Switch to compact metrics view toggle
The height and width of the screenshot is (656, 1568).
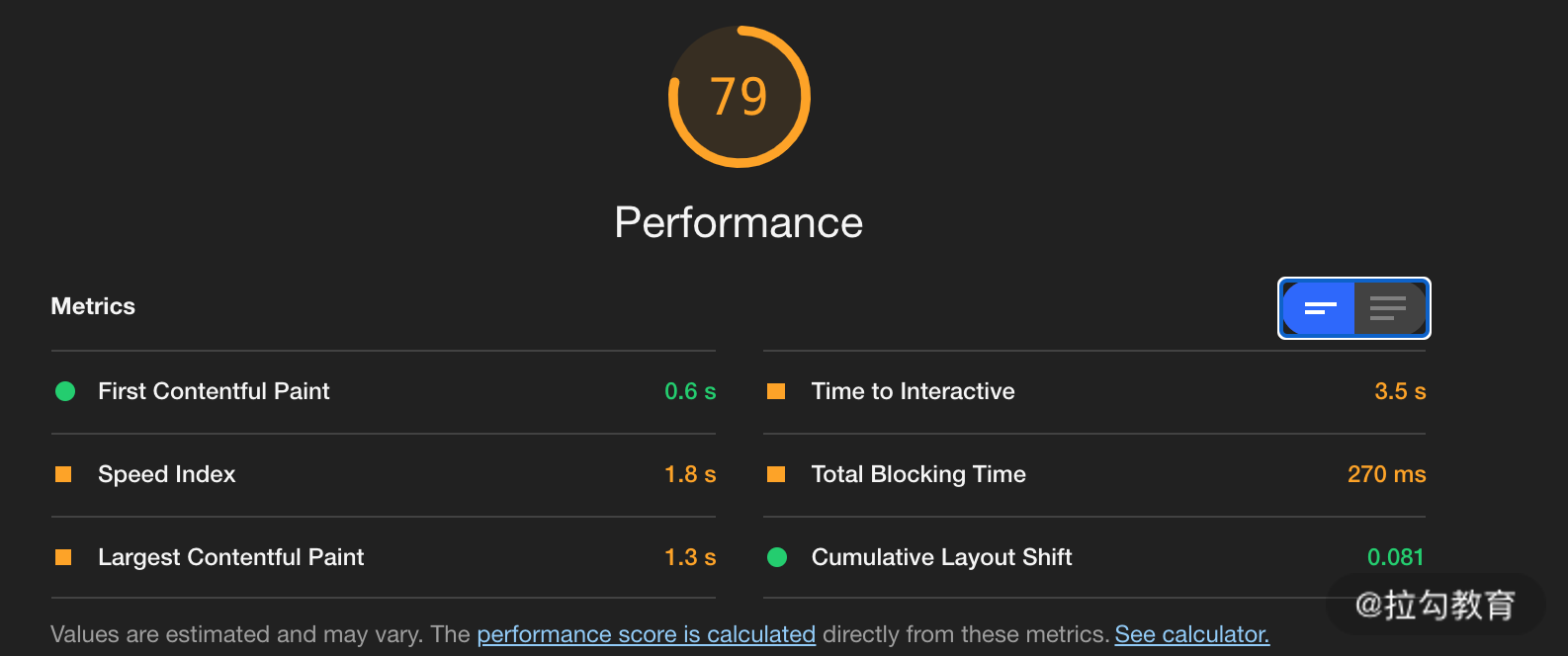click(x=1320, y=308)
